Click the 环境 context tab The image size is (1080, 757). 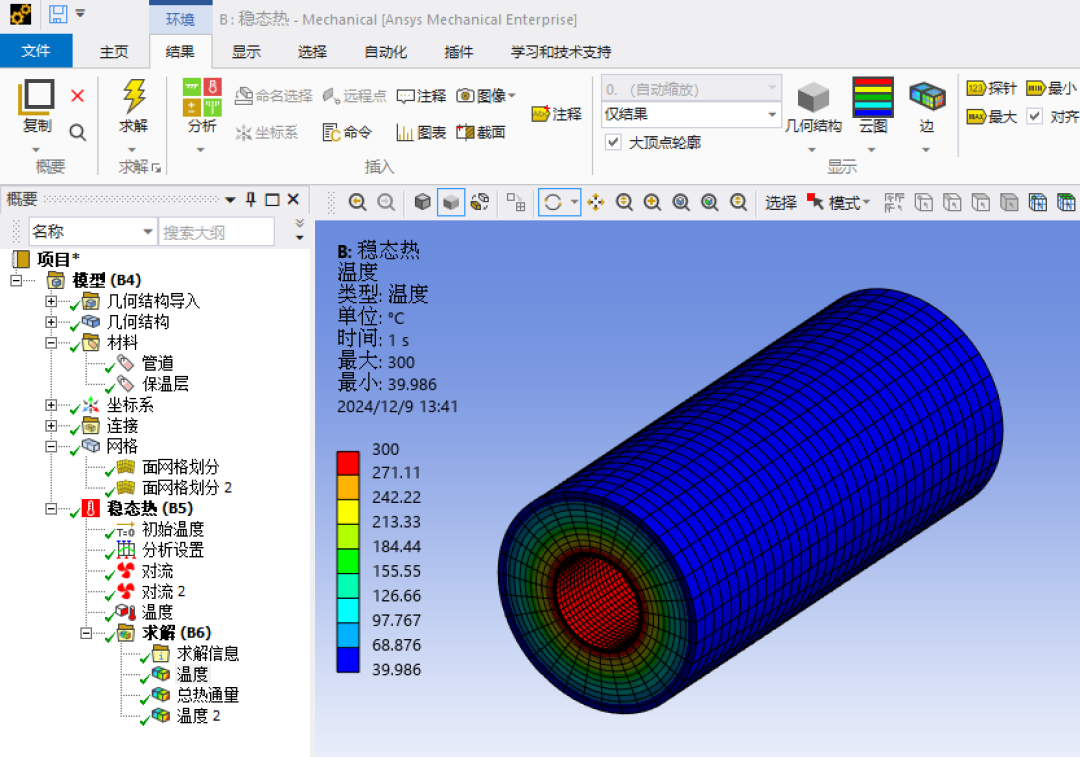(180, 19)
